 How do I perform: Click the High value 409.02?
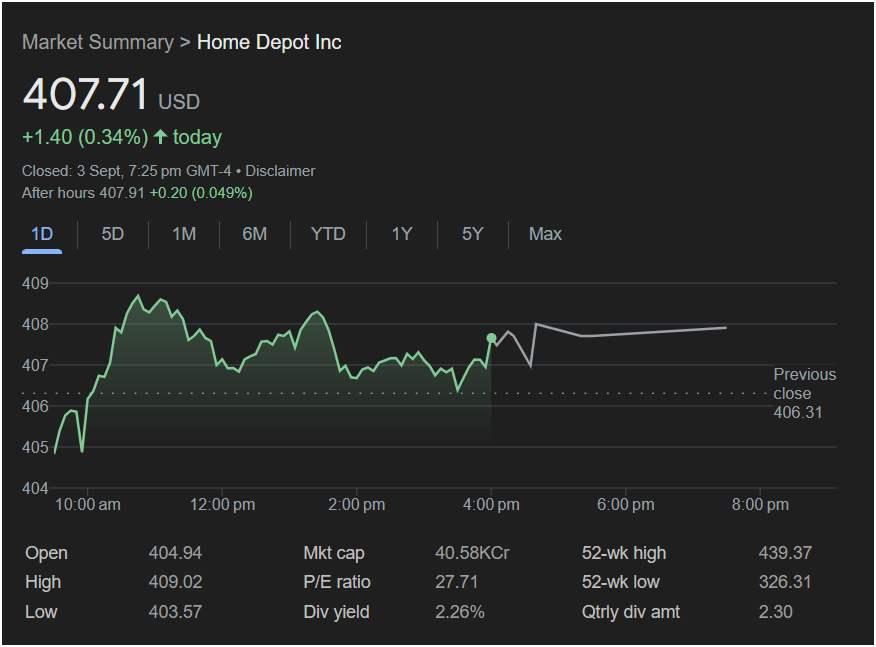tap(175, 582)
